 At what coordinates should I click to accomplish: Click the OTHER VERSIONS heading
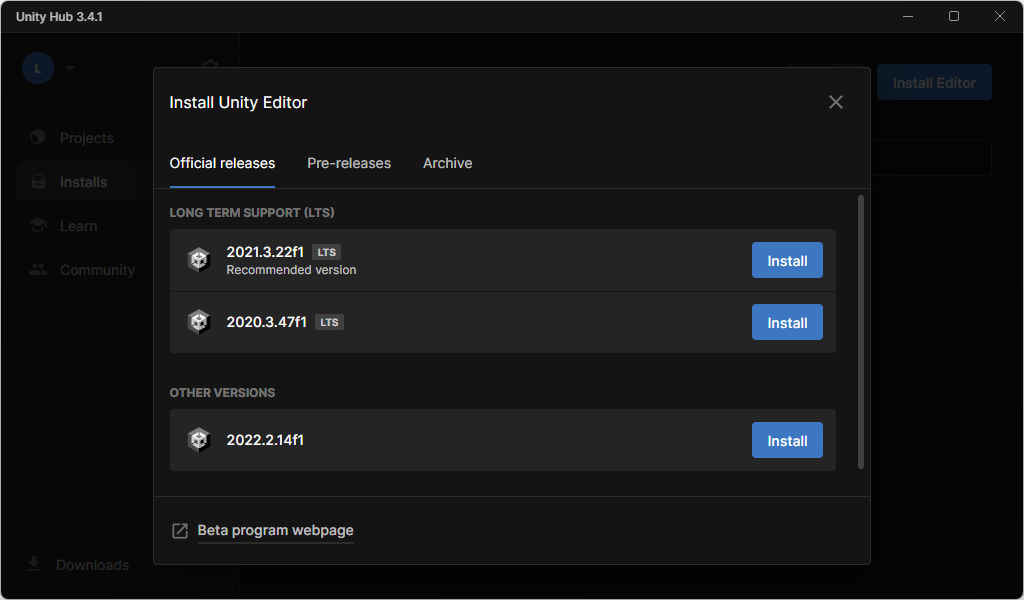pos(222,393)
